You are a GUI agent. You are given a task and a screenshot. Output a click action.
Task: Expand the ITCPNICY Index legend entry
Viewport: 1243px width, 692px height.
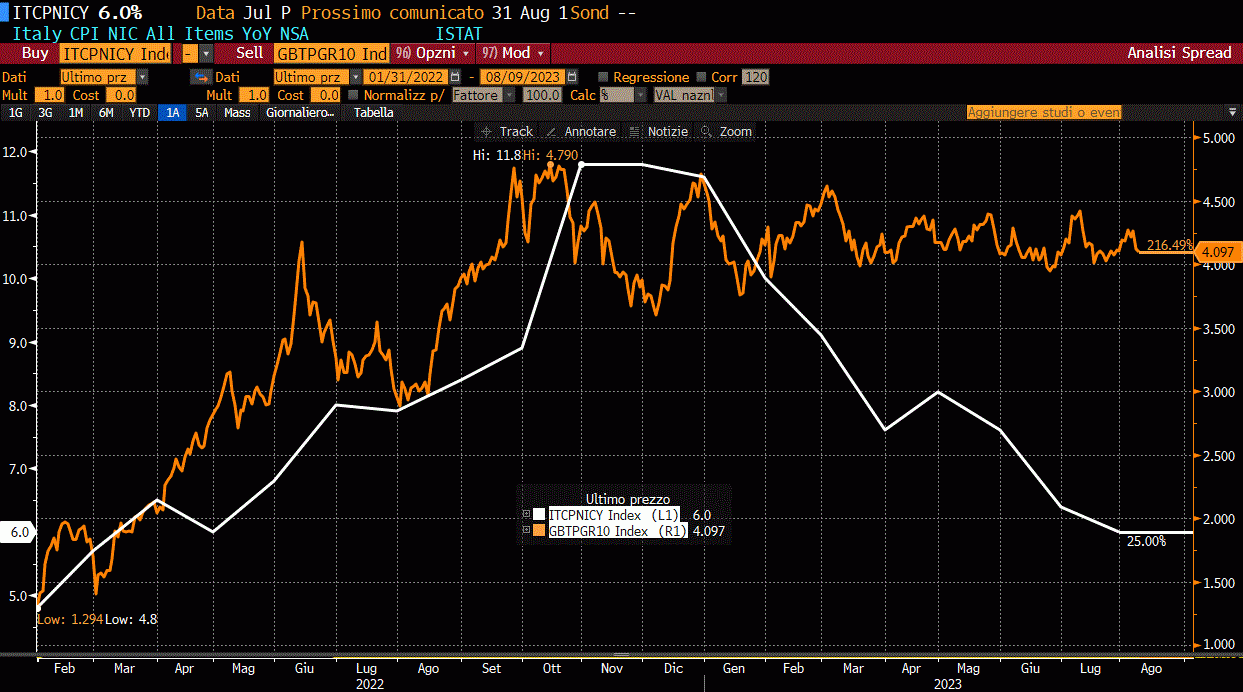pyautogui.click(x=526, y=514)
